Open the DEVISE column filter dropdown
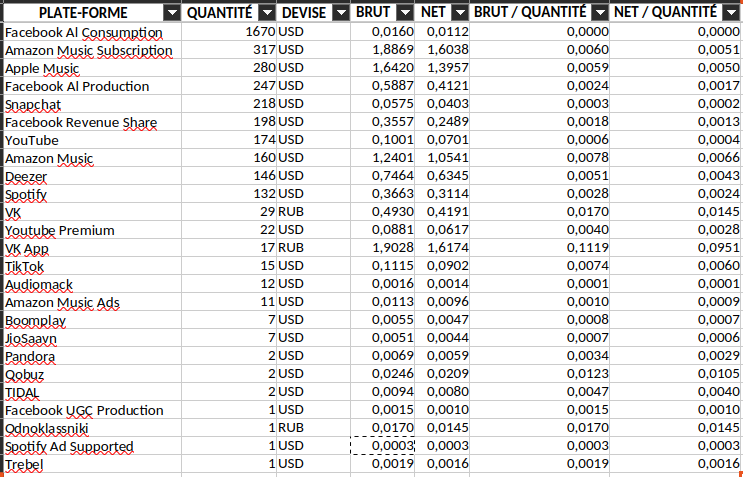Screen dimensions: 743x477 (x=341, y=13)
